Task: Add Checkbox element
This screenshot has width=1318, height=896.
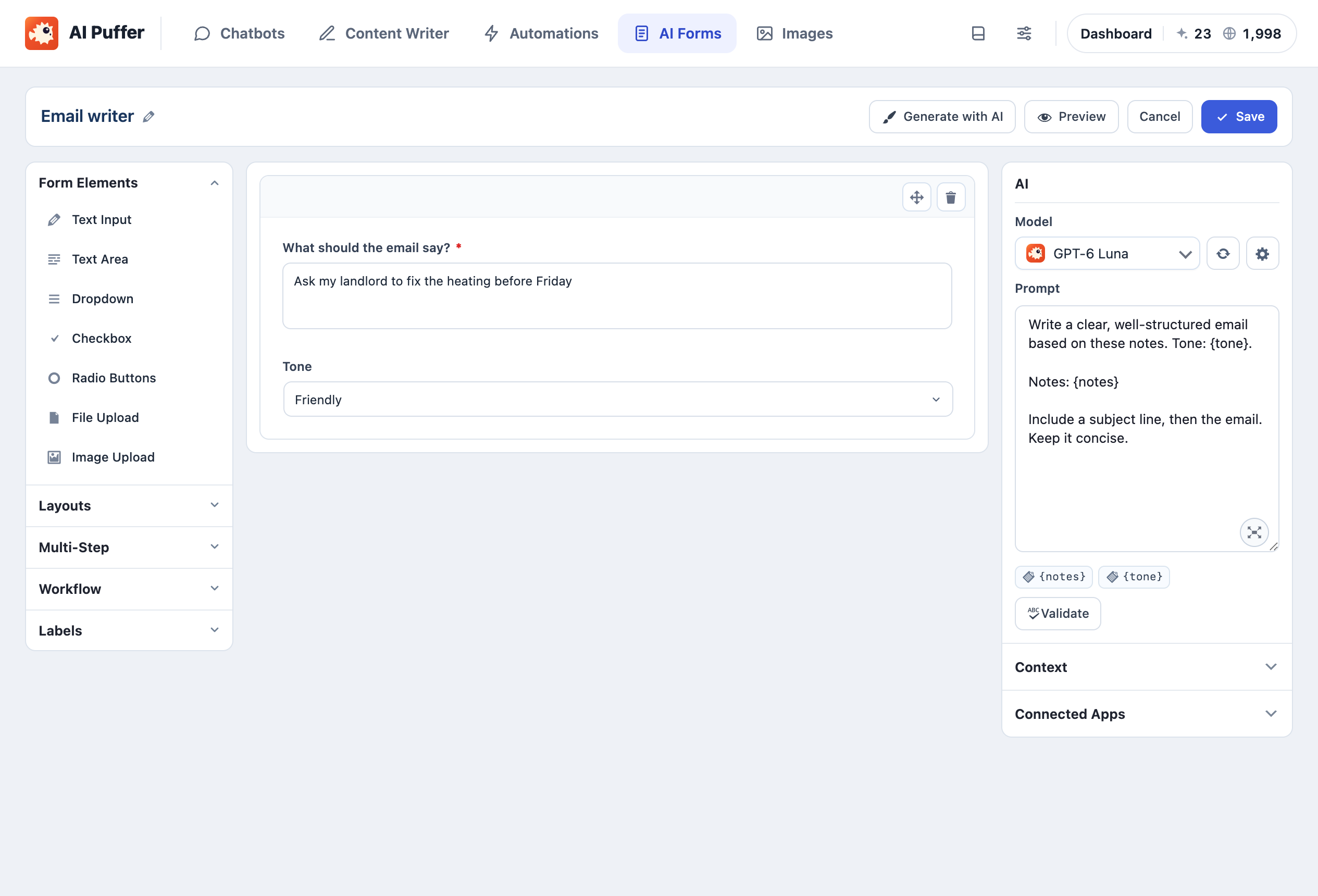Action: tap(129, 339)
